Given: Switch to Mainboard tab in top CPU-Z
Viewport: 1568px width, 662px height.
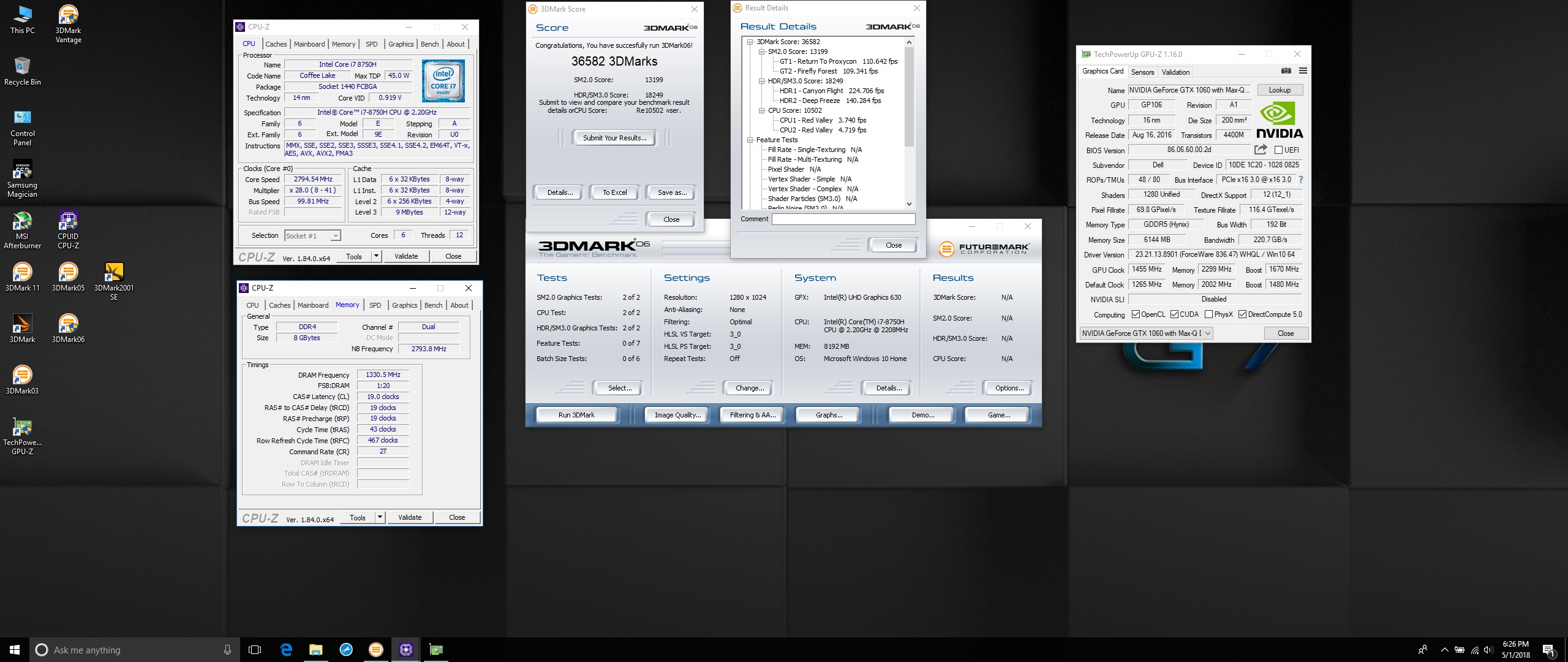Looking at the screenshot, I should point(309,44).
